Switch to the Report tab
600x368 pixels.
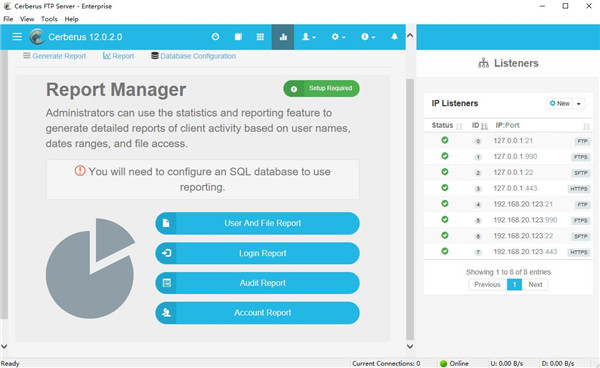tap(118, 56)
